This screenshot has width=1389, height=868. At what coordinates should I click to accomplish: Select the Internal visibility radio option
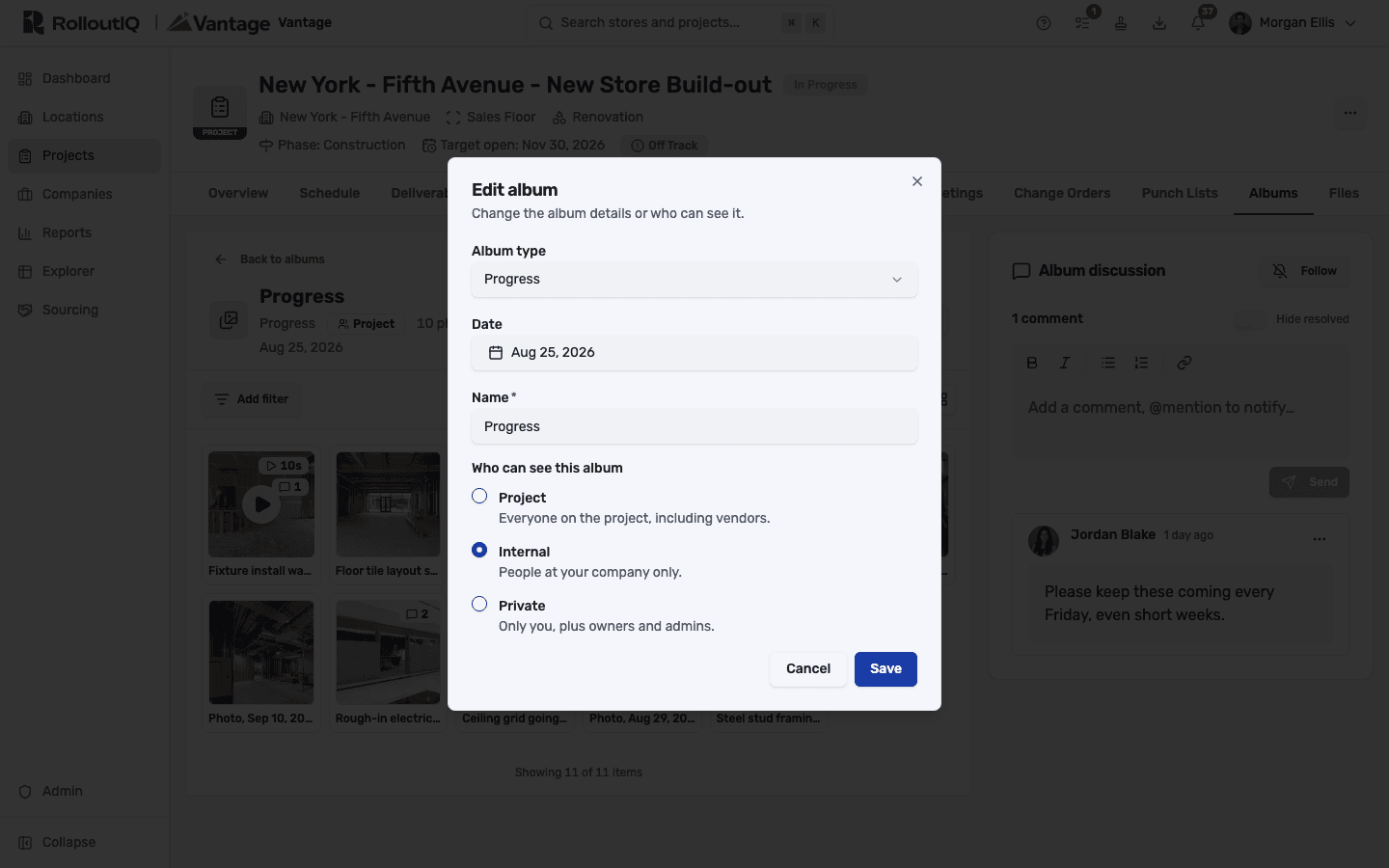pos(479,550)
